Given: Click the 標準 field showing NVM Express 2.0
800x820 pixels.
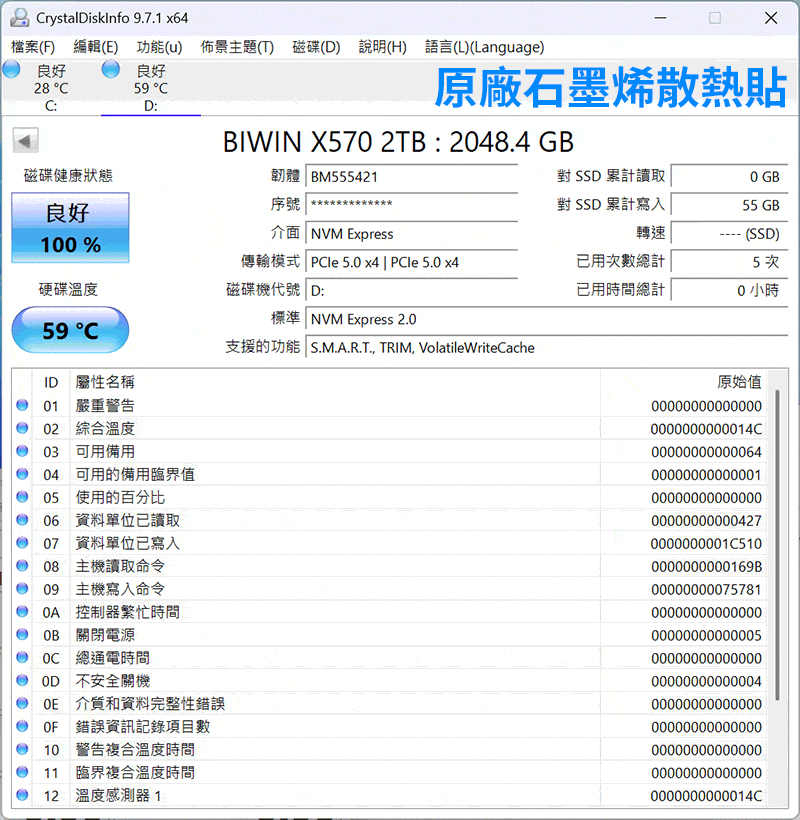Looking at the screenshot, I should pos(547,319).
